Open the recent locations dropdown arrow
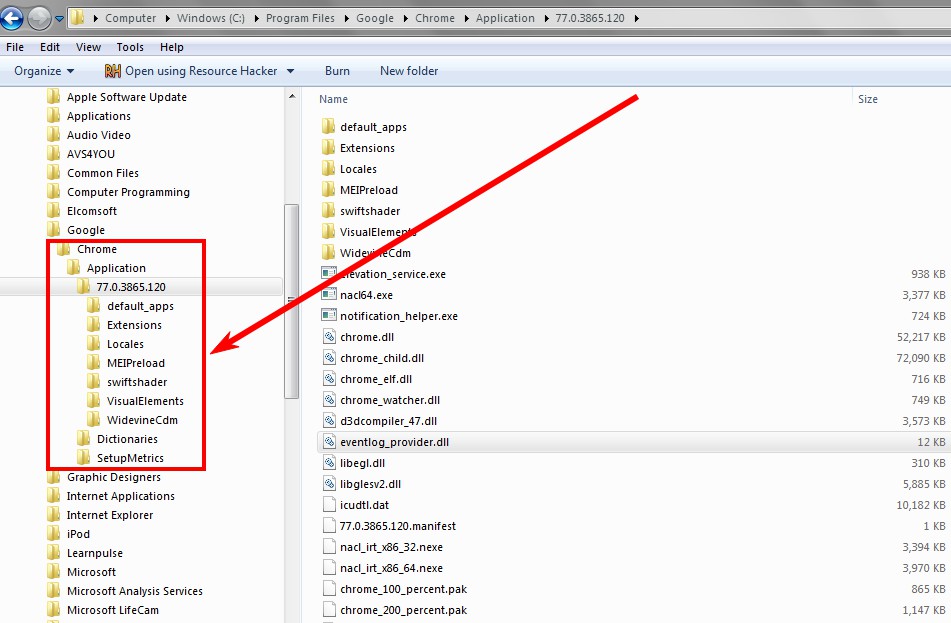 coord(59,19)
